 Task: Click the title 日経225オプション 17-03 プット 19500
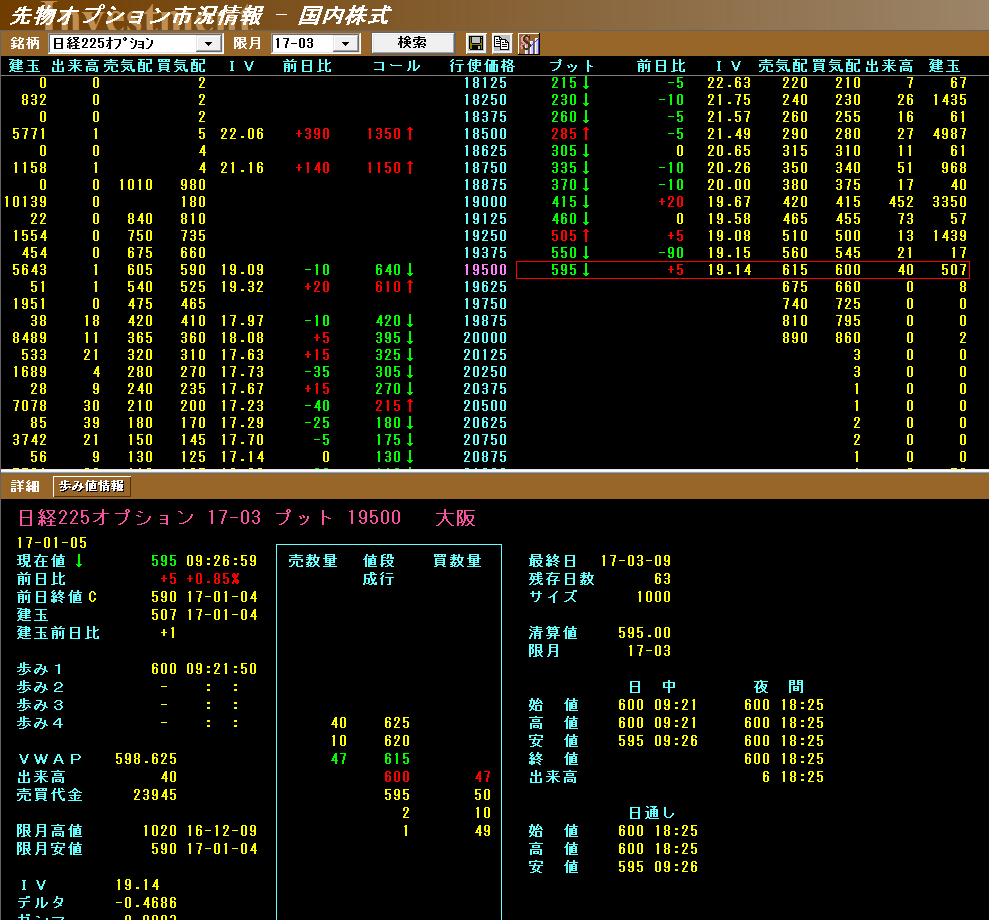coord(209,518)
